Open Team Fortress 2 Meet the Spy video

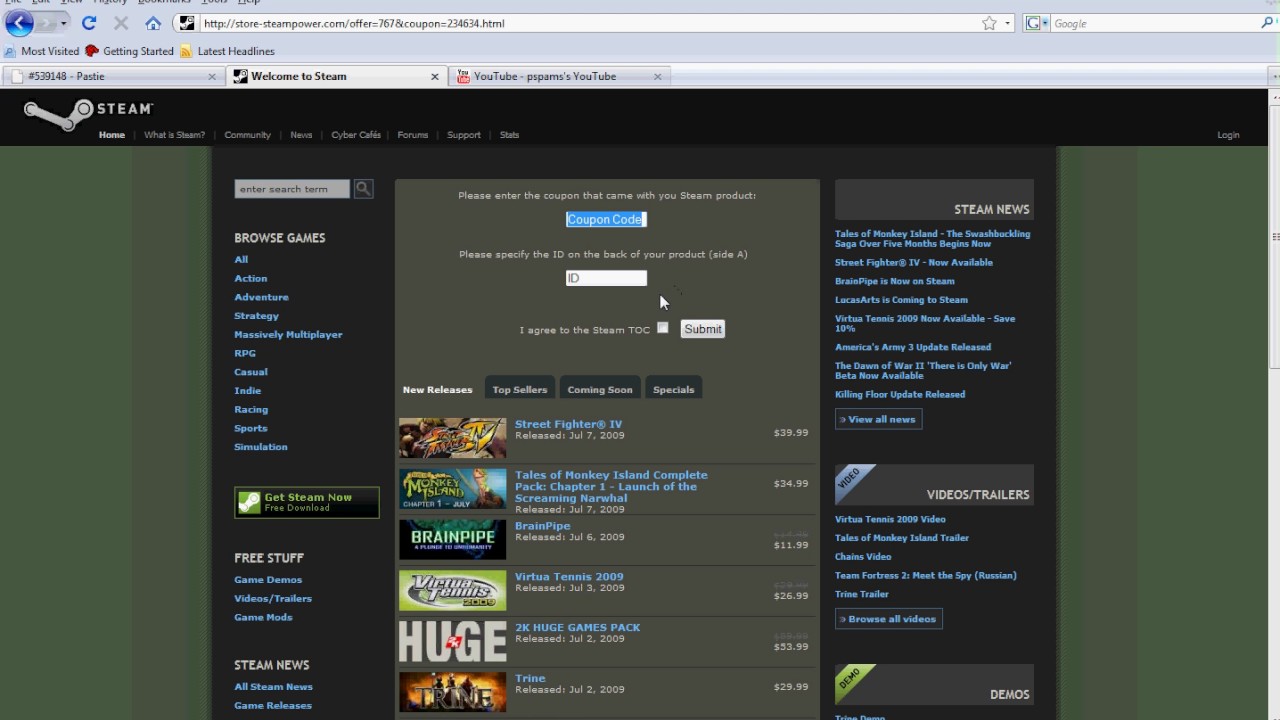click(x=925, y=575)
